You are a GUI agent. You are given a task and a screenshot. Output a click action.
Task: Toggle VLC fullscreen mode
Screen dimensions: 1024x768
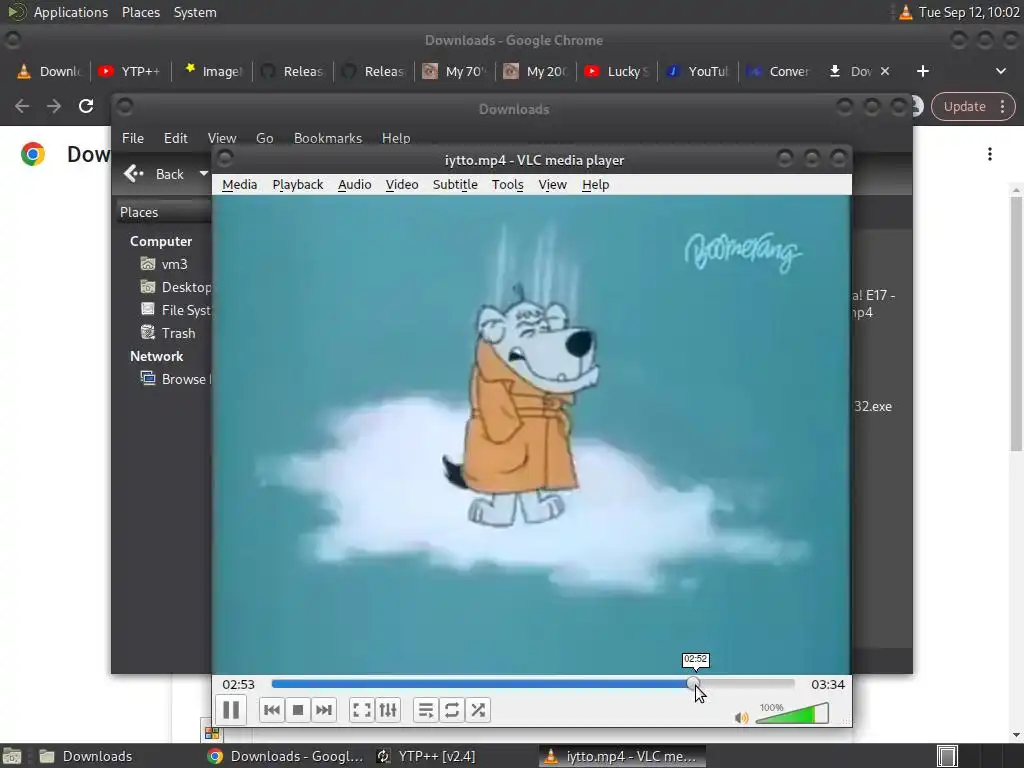[362, 710]
